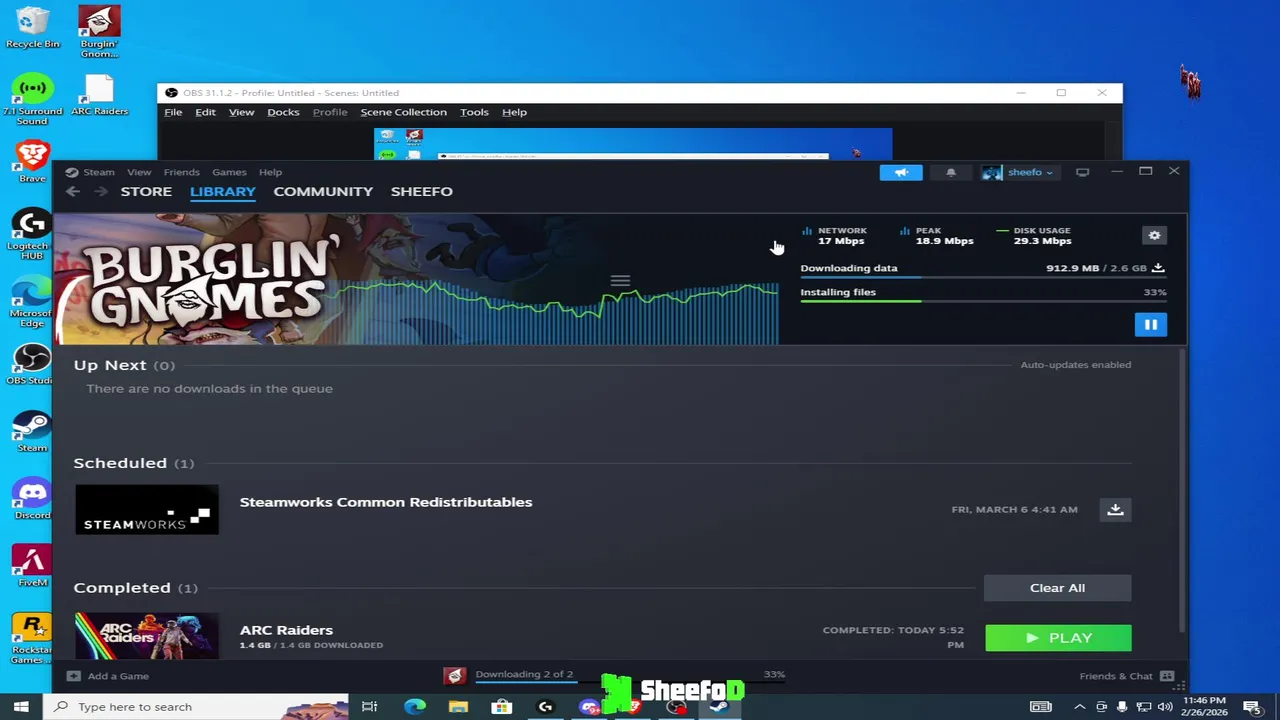The height and width of the screenshot is (720, 1280).
Task: Click the Steam desktop icon
Action: click(32, 432)
